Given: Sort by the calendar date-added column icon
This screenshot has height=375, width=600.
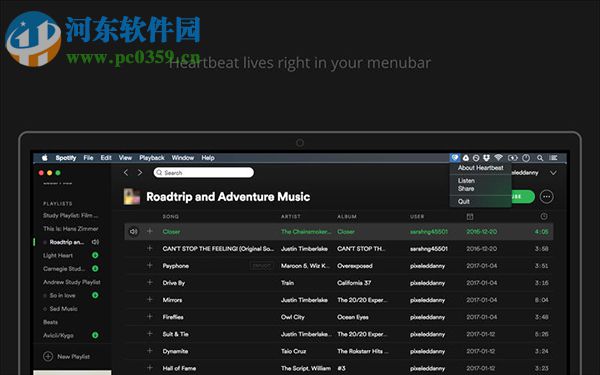Looking at the screenshot, I should point(470,217).
